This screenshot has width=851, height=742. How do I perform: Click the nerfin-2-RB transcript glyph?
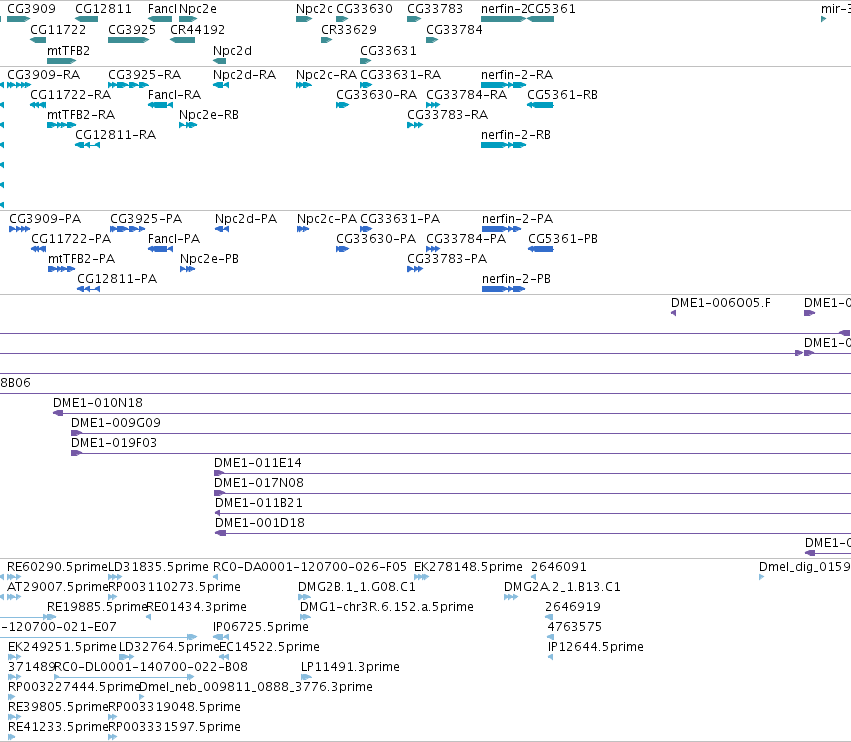click(503, 145)
